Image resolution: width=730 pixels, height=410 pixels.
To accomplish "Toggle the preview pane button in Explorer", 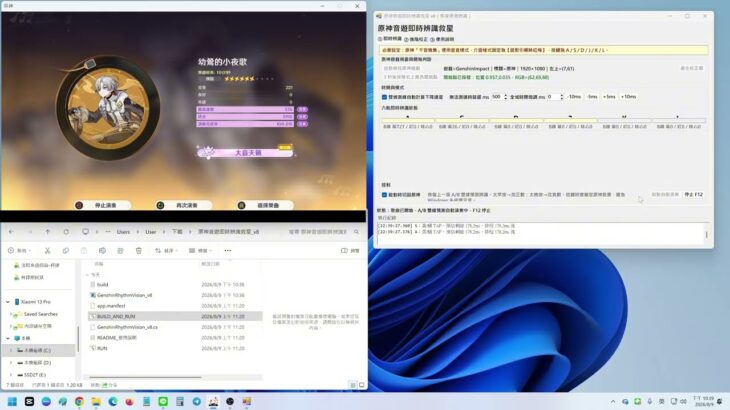I will [x=350, y=250].
